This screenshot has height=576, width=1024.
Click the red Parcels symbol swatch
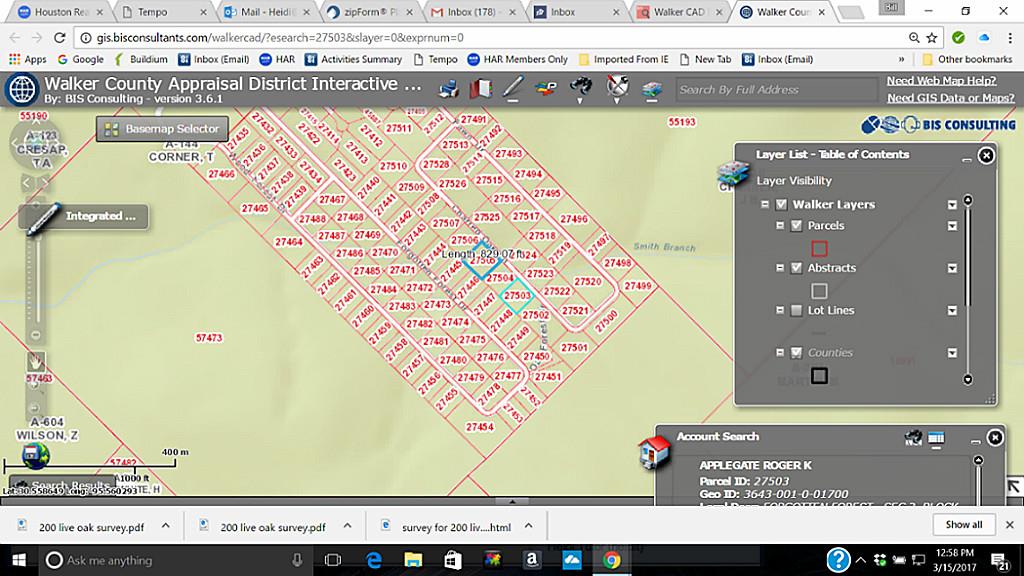click(819, 248)
